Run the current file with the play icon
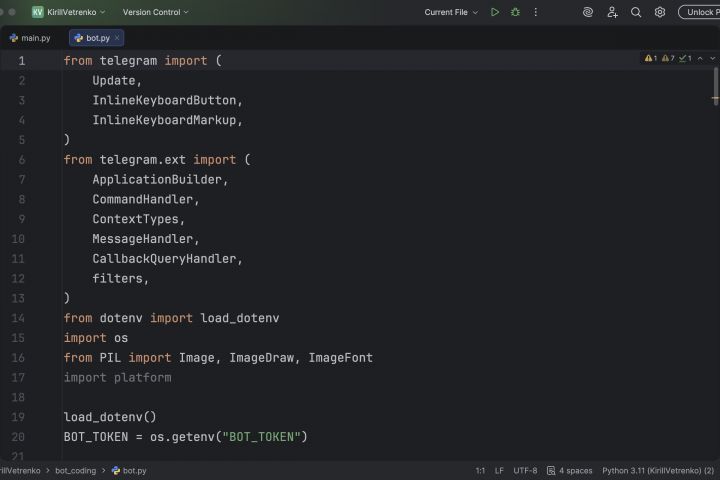 (495, 12)
